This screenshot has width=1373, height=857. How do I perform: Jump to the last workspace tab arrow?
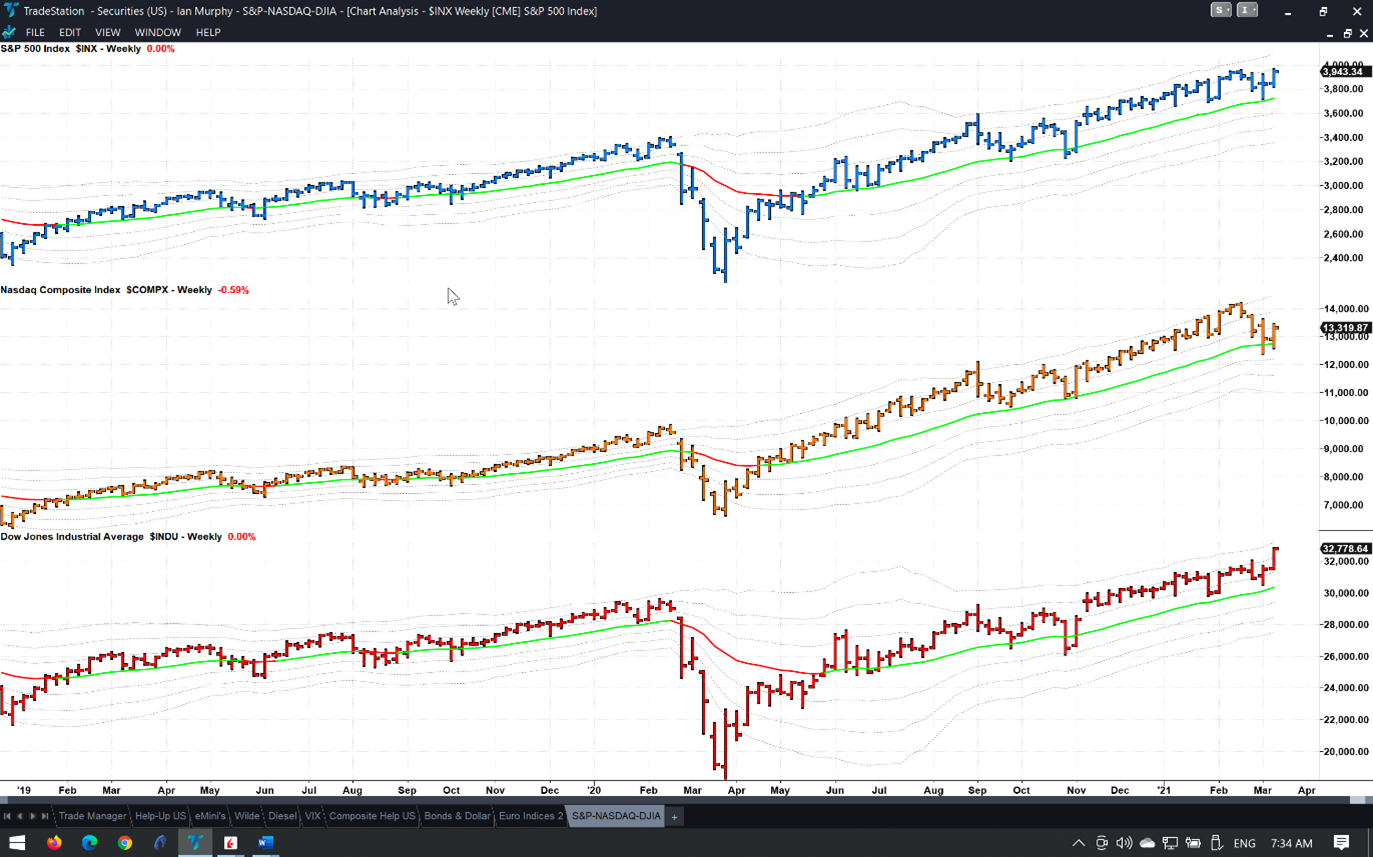click(x=45, y=816)
